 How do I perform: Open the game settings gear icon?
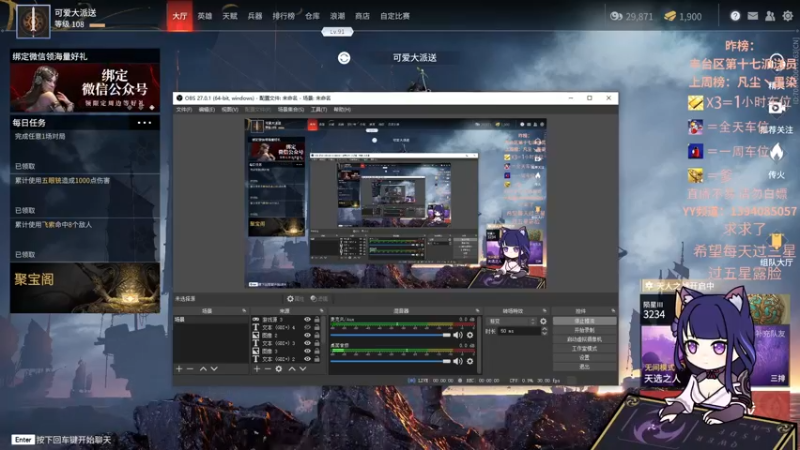[x=787, y=16]
